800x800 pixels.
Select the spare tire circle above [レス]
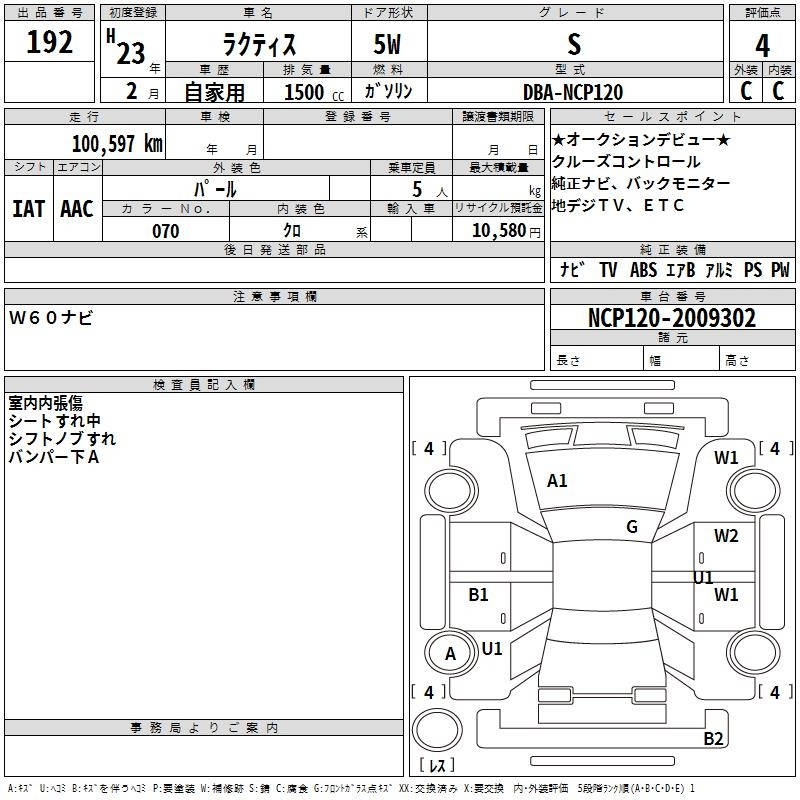pos(437,730)
